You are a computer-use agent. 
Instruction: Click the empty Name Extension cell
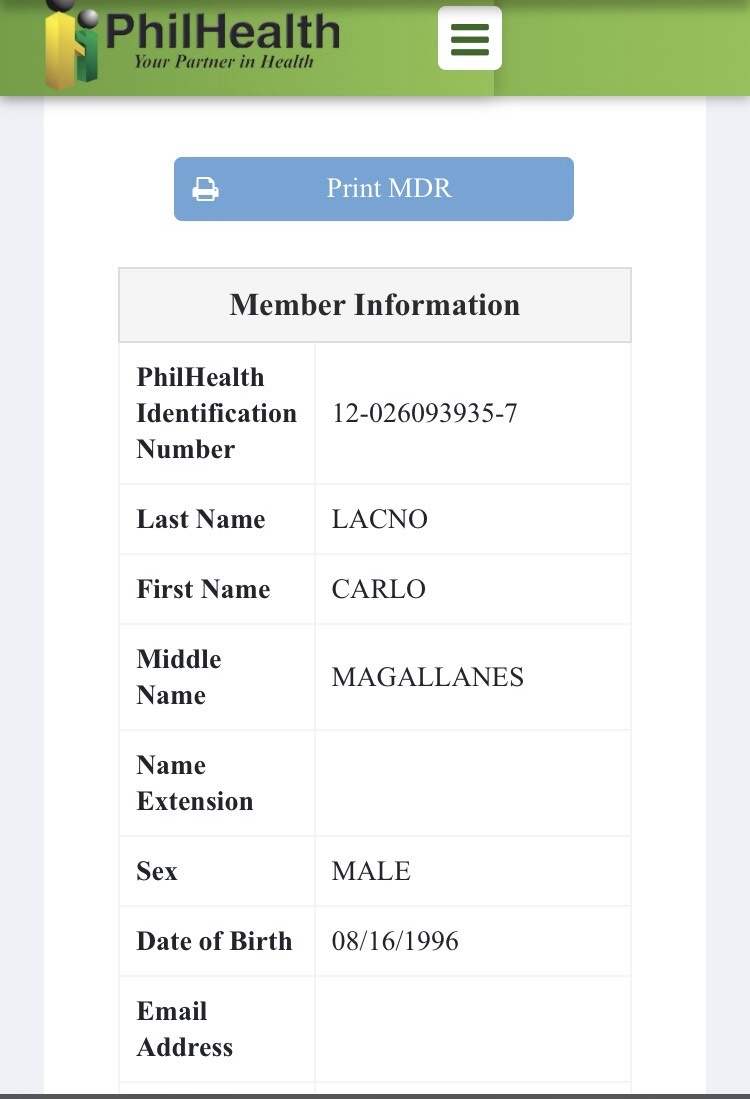click(472, 783)
